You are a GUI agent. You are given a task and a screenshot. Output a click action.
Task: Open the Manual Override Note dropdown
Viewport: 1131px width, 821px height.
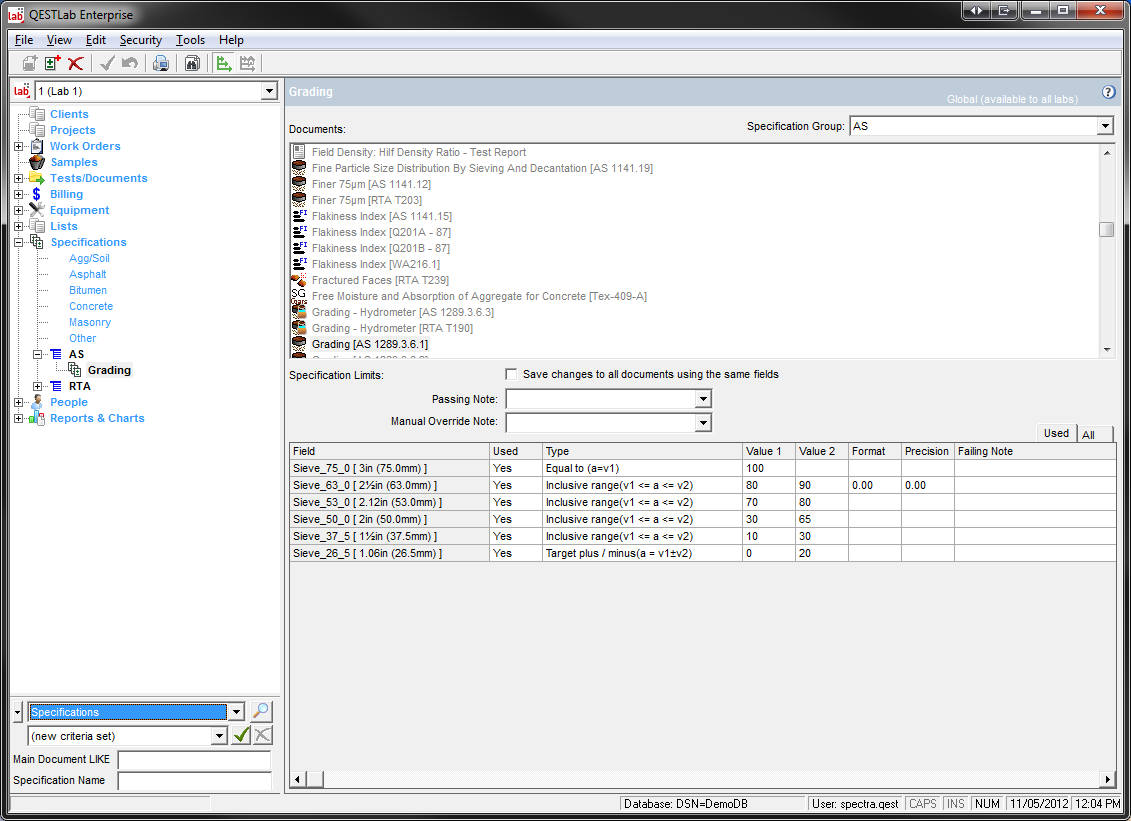pyautogui.click(x=703, y=423)
